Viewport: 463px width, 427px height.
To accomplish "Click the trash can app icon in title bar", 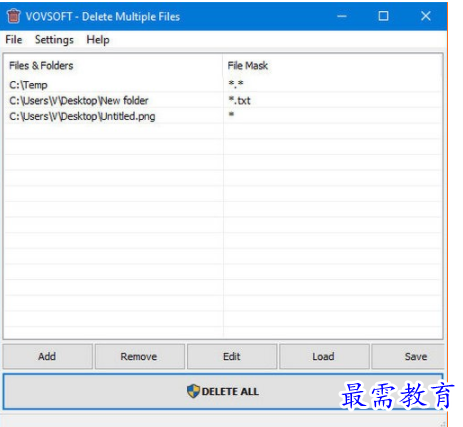I will [x=14, y=16].
